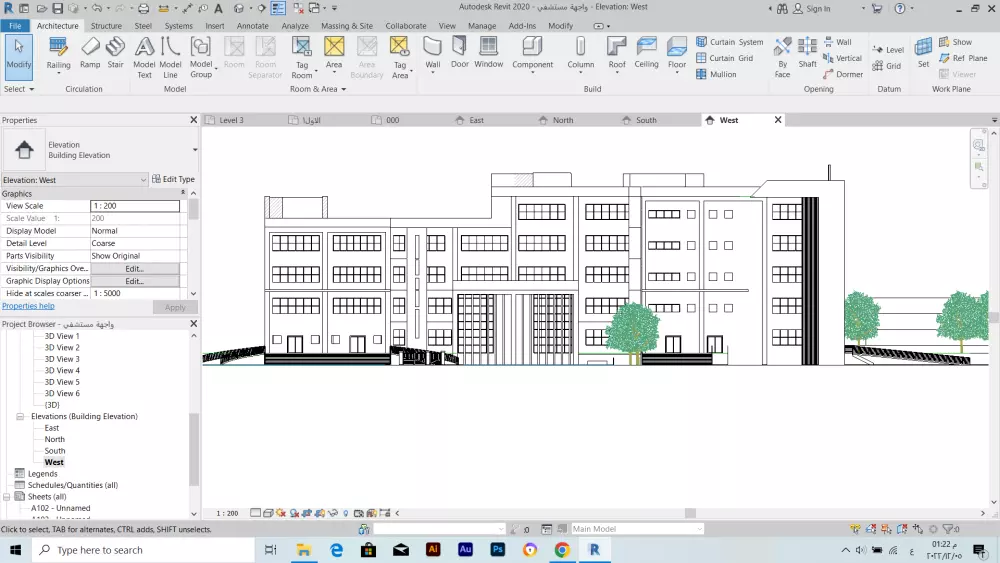Collapse the Sheets (all) tree node
Image resolution: width=1000 pixels, height=563 pixels.
pyautogui.click(x=7, y=497)
